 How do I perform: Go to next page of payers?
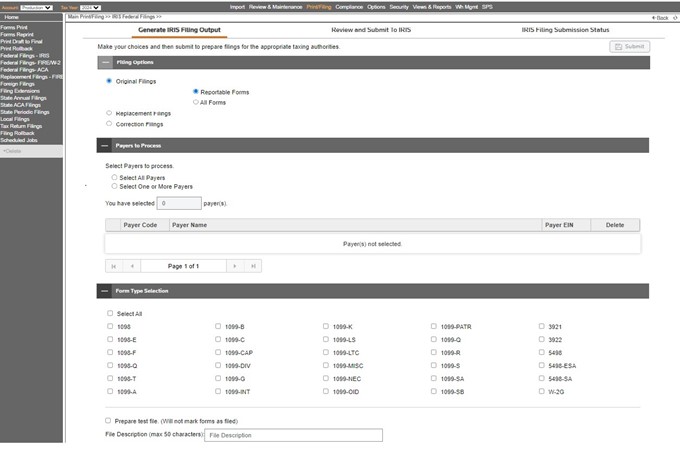pyautogui.click(x=234, y=266)
